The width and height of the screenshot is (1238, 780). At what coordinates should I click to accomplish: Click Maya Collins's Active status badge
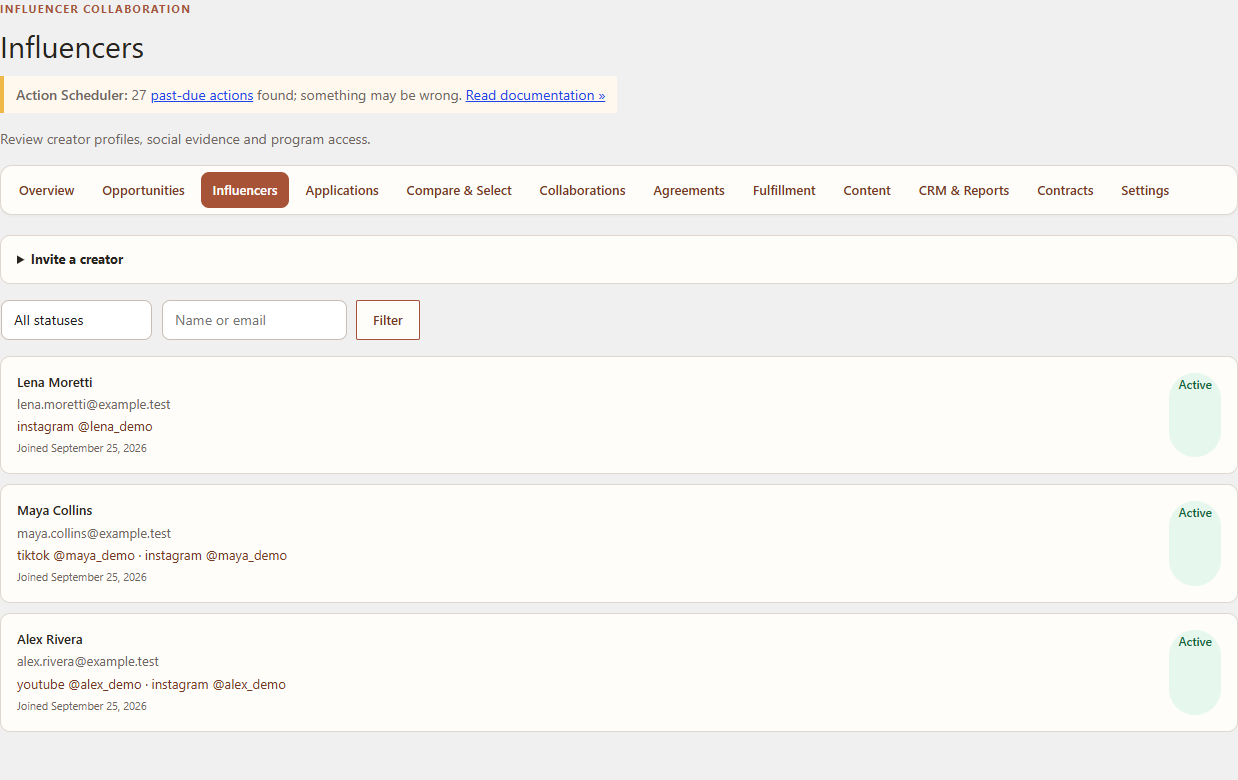point(1195,543)
